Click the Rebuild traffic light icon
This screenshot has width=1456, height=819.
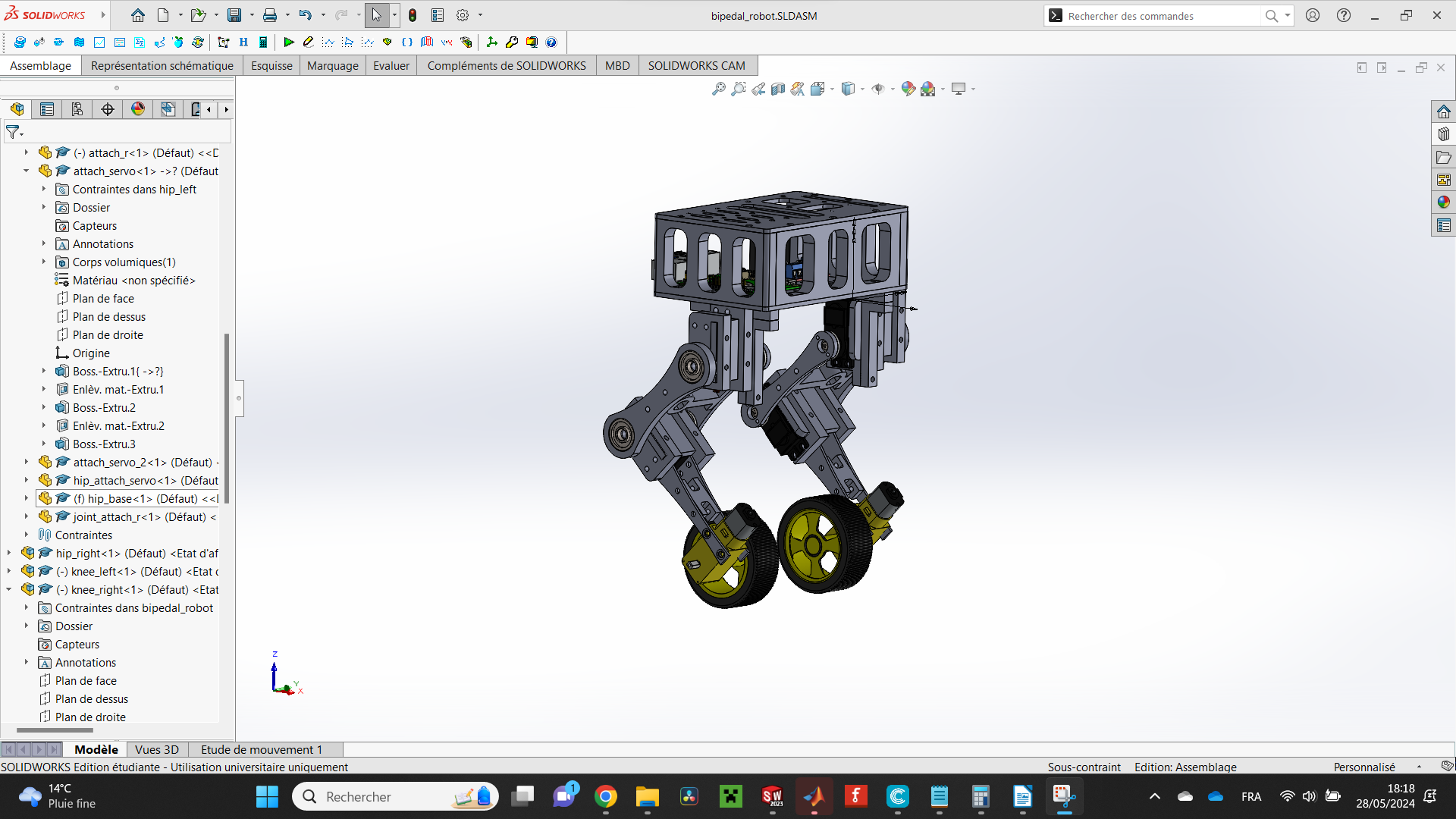click(x=412, y=15)
